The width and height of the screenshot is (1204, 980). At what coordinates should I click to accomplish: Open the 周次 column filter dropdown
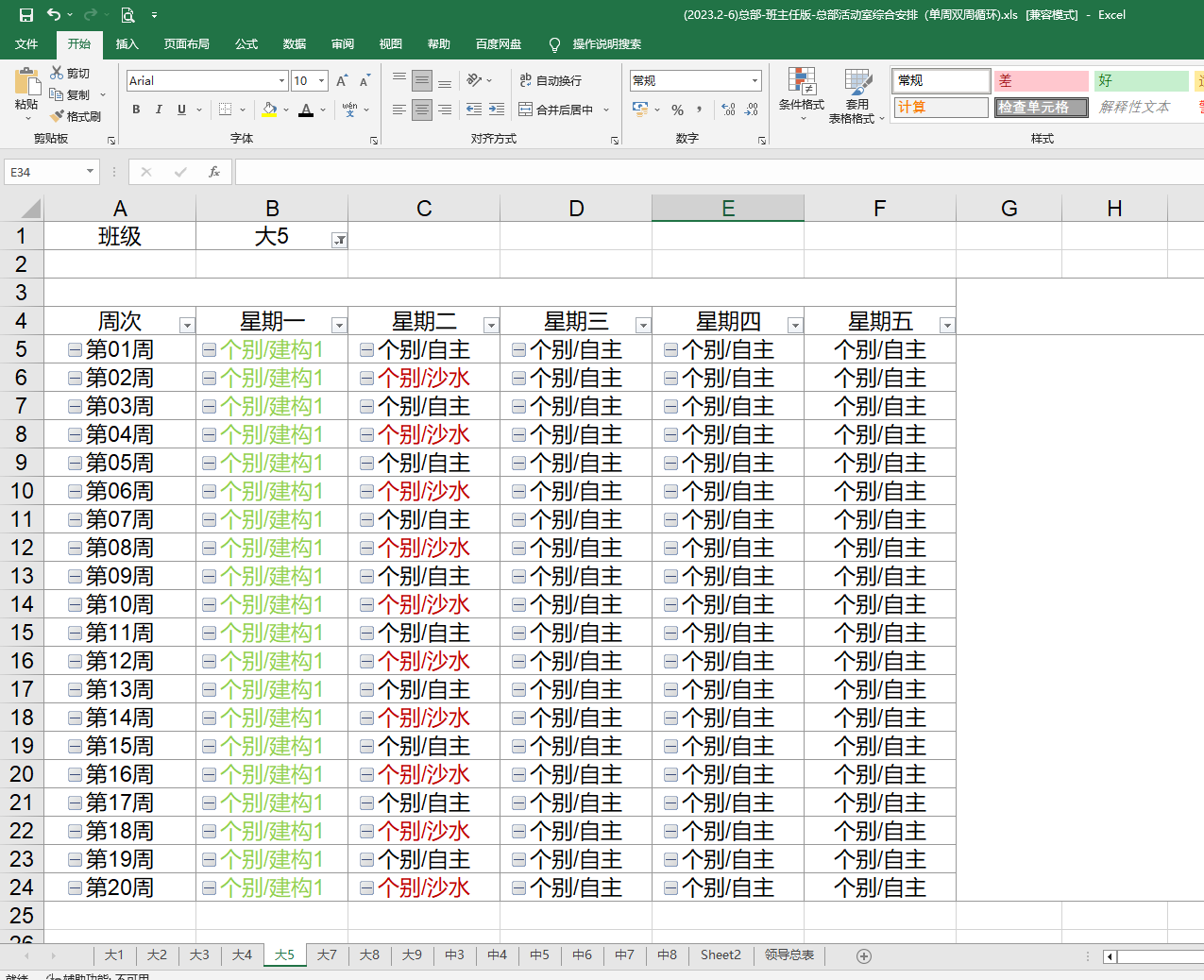(x=187, y=325)
